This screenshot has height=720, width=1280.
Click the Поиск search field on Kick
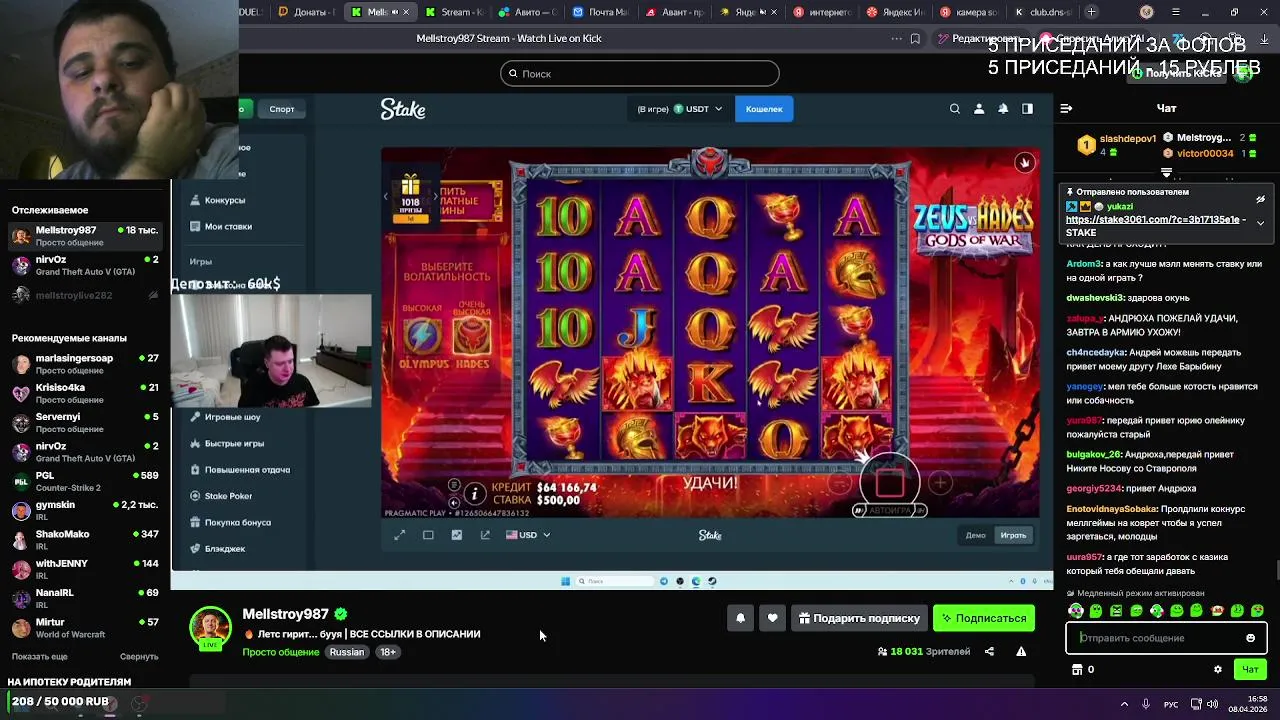coord(640,73)
